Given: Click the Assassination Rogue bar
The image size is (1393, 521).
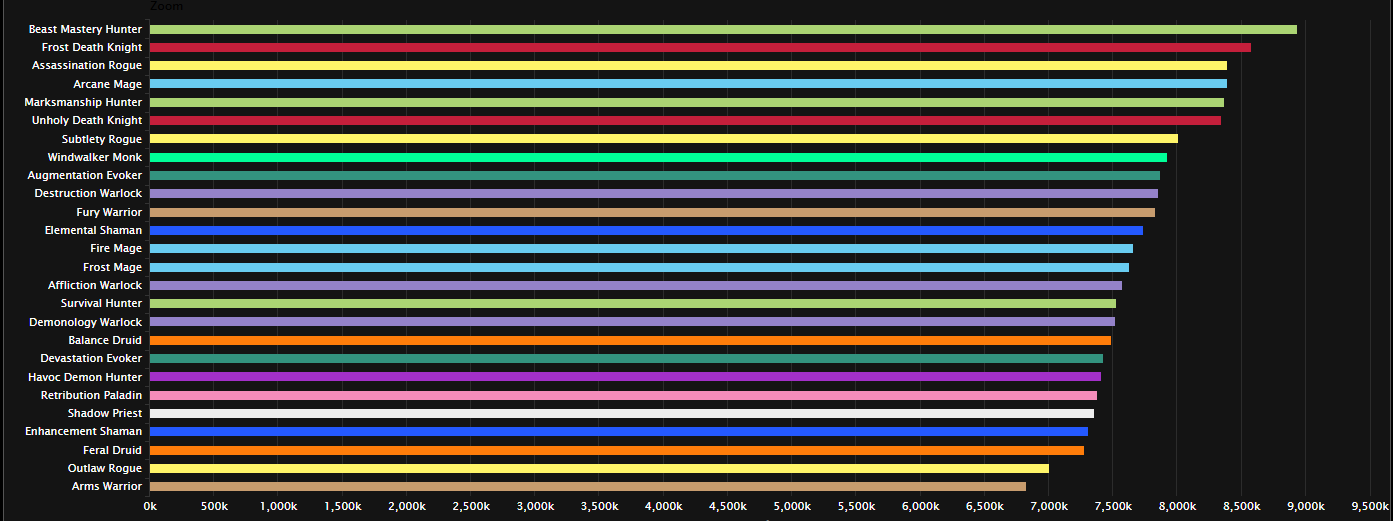Looking at the screenshot, I should [688, 66].
